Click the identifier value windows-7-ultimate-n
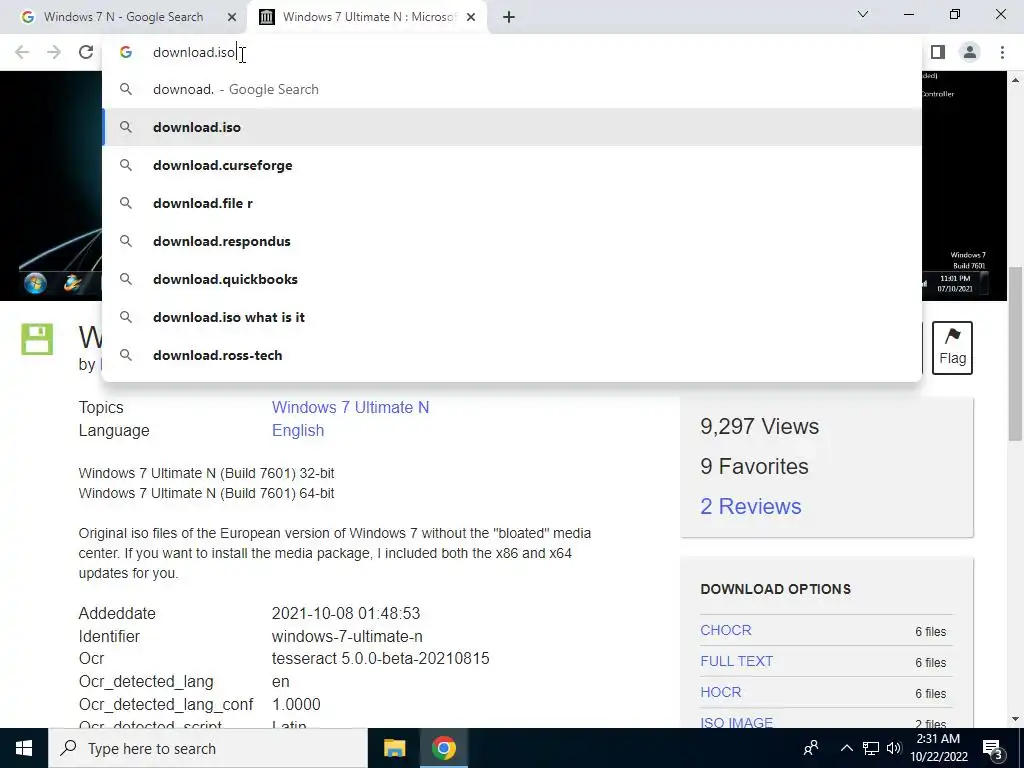Viewport: 1024px width, 768px height. click(x=347, y=636)
